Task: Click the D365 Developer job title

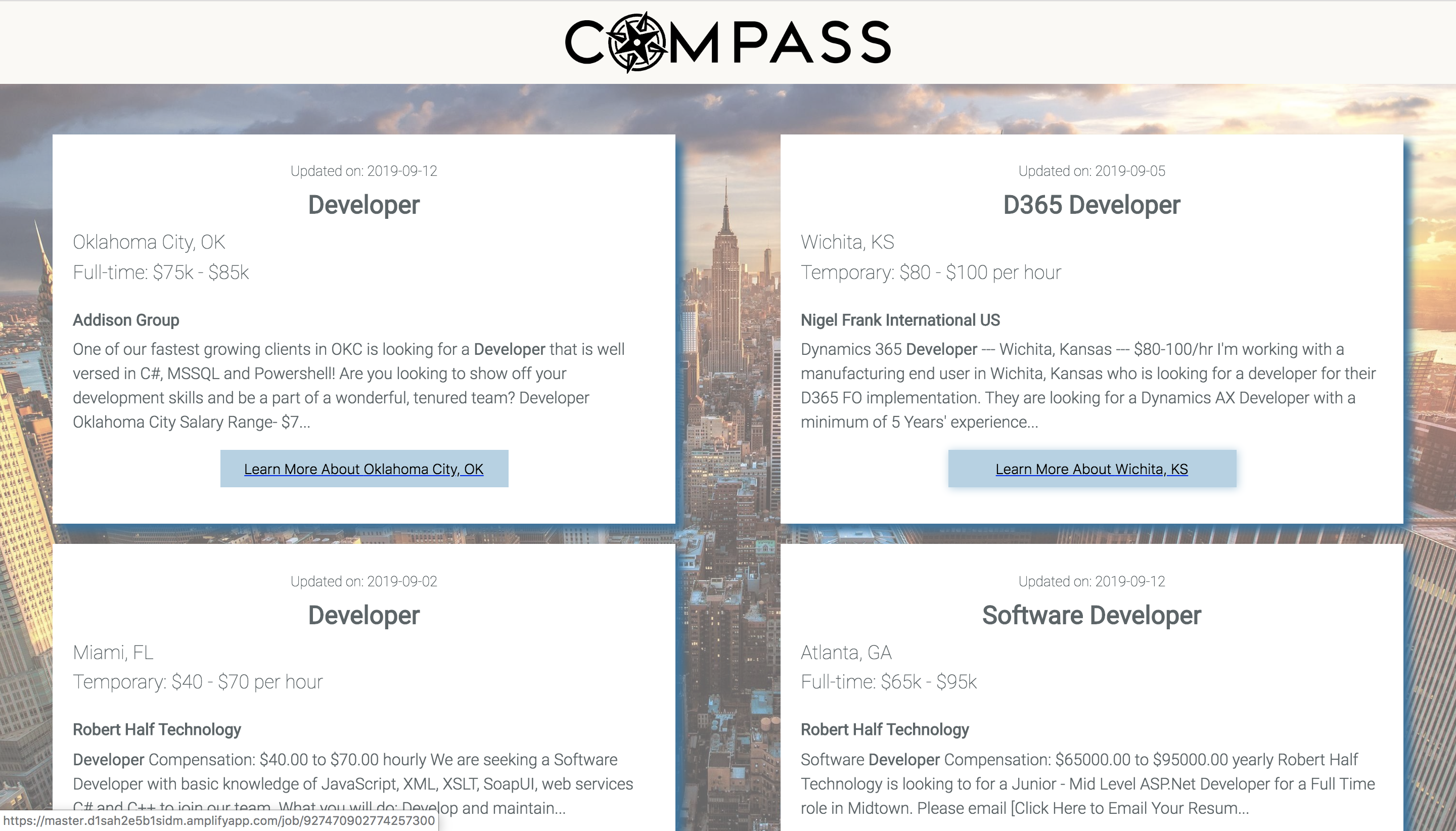Action: (1091, 205)
